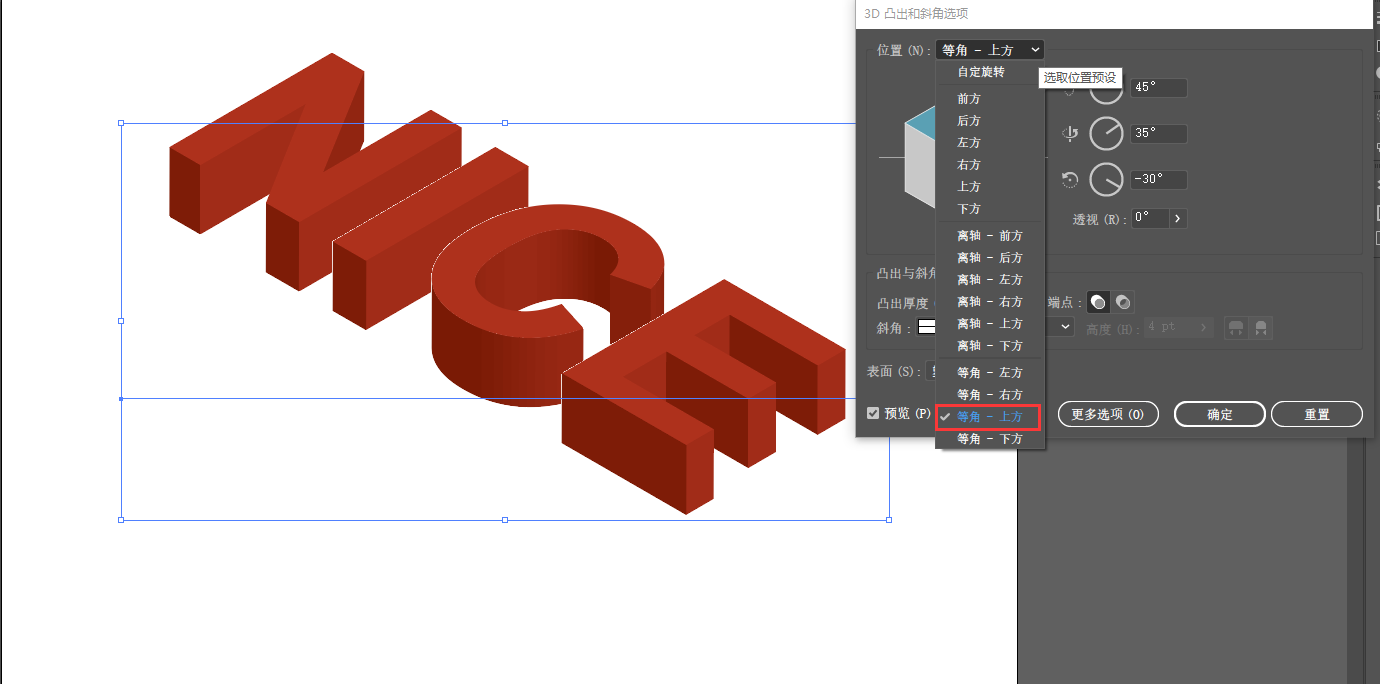Screen dimensions: 1380x684
Task: Select the 下方 preset
Action: pos(990,209)
